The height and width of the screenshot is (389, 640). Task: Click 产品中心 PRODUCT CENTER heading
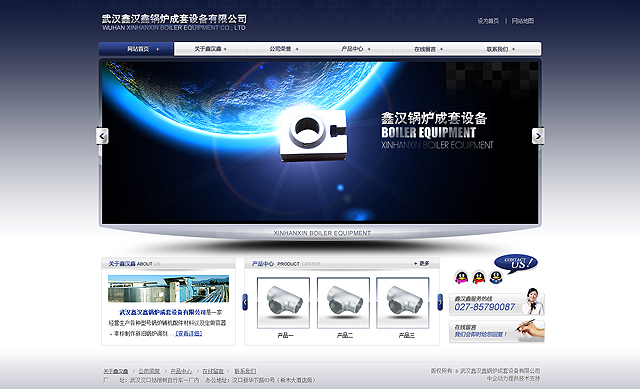click(x=286, y=264)
